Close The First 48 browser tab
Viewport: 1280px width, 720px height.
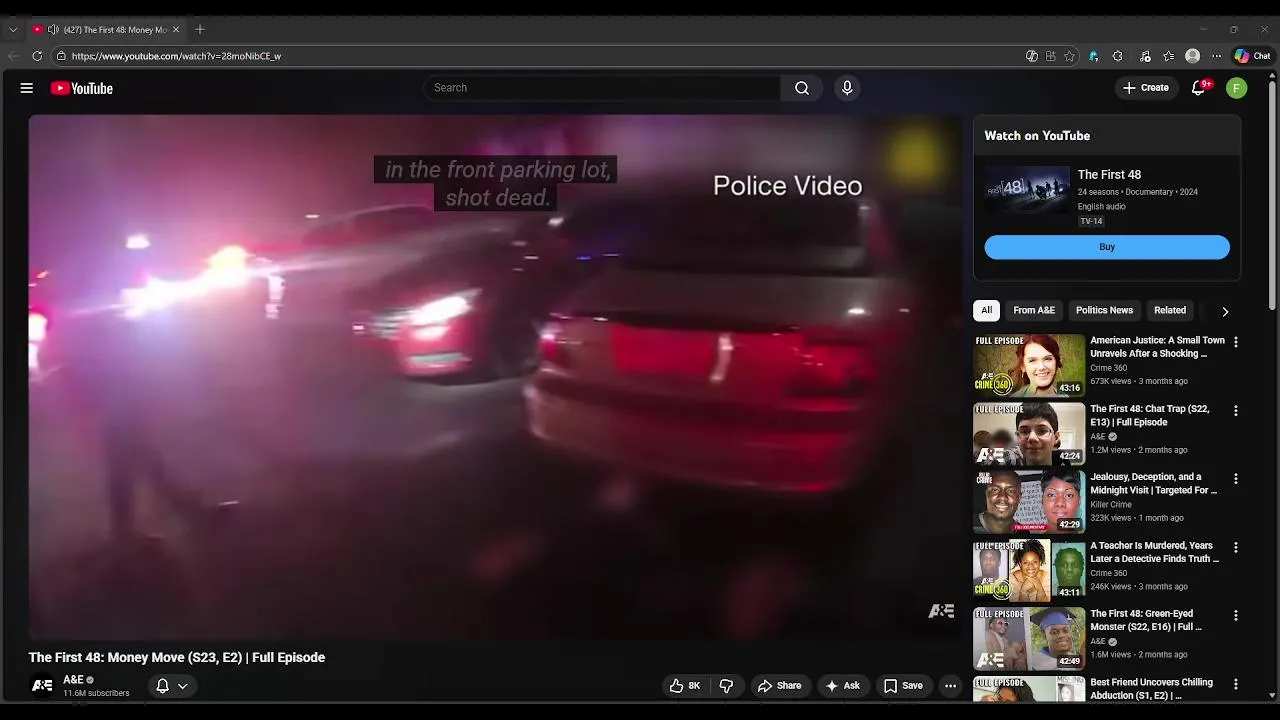pos(176,30)
